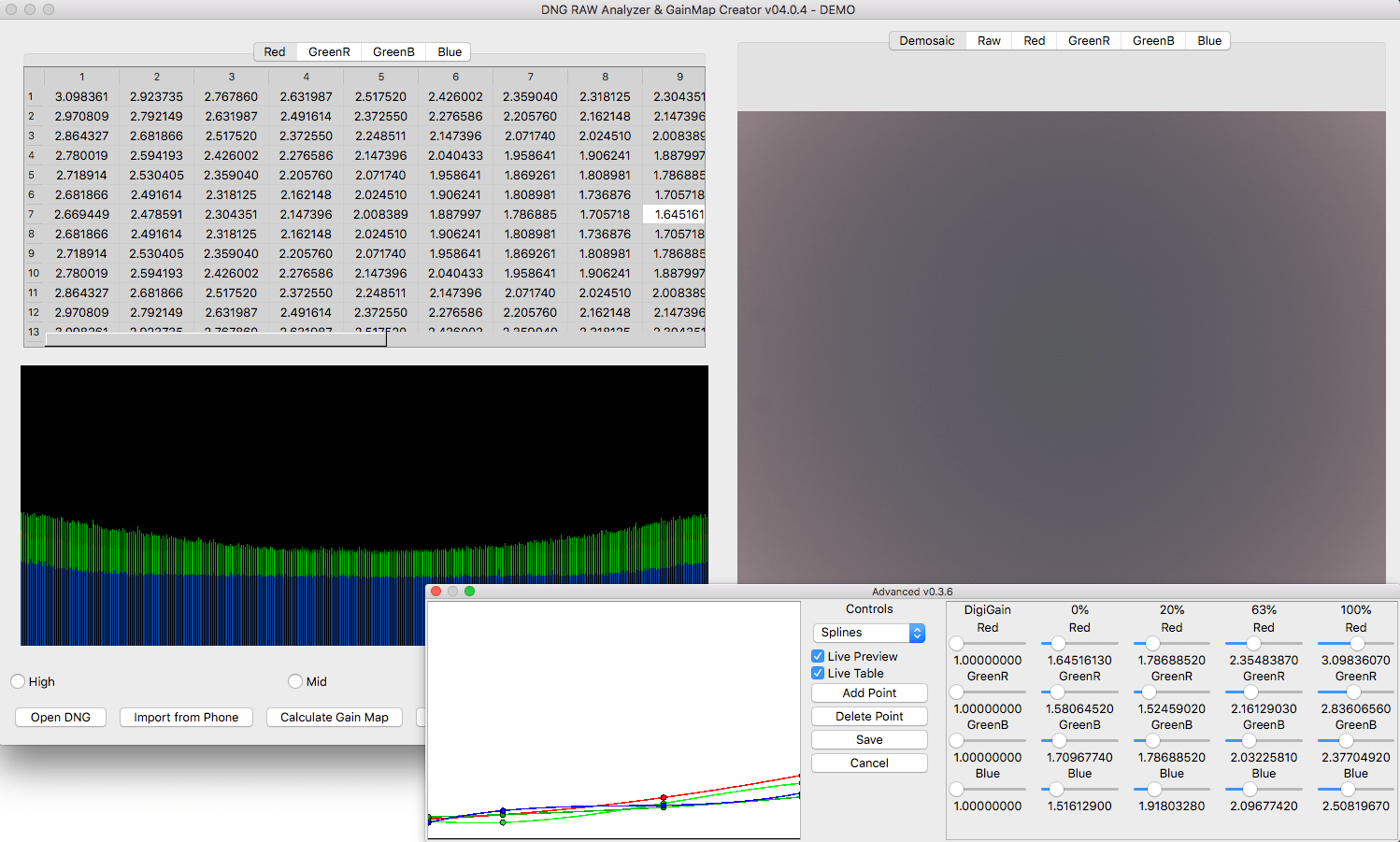Select the High radio button
Image resolution: width=1400 pixels, height=842 pixels.
(x=18, y=681)
